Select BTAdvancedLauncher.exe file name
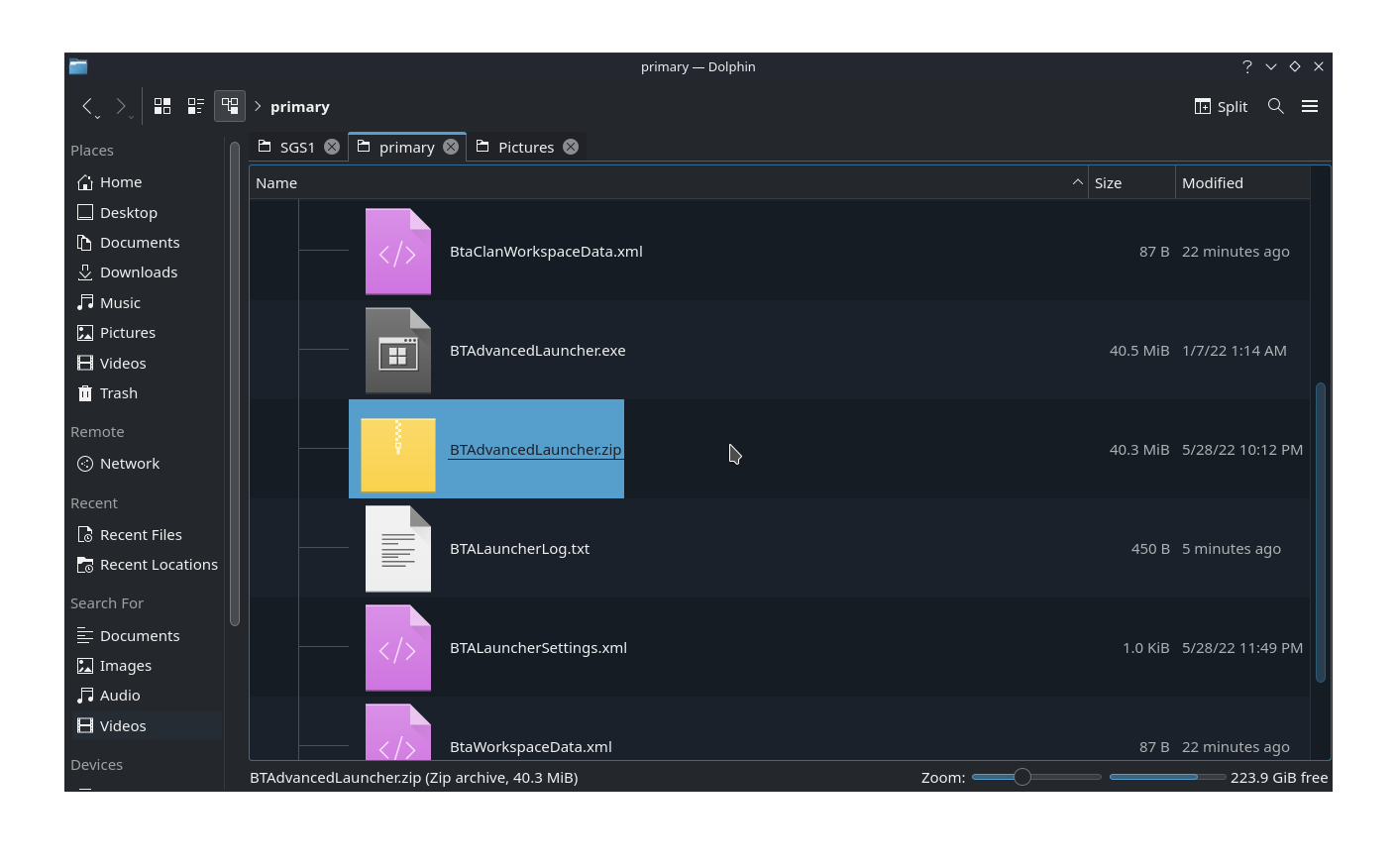 (538, 351)
